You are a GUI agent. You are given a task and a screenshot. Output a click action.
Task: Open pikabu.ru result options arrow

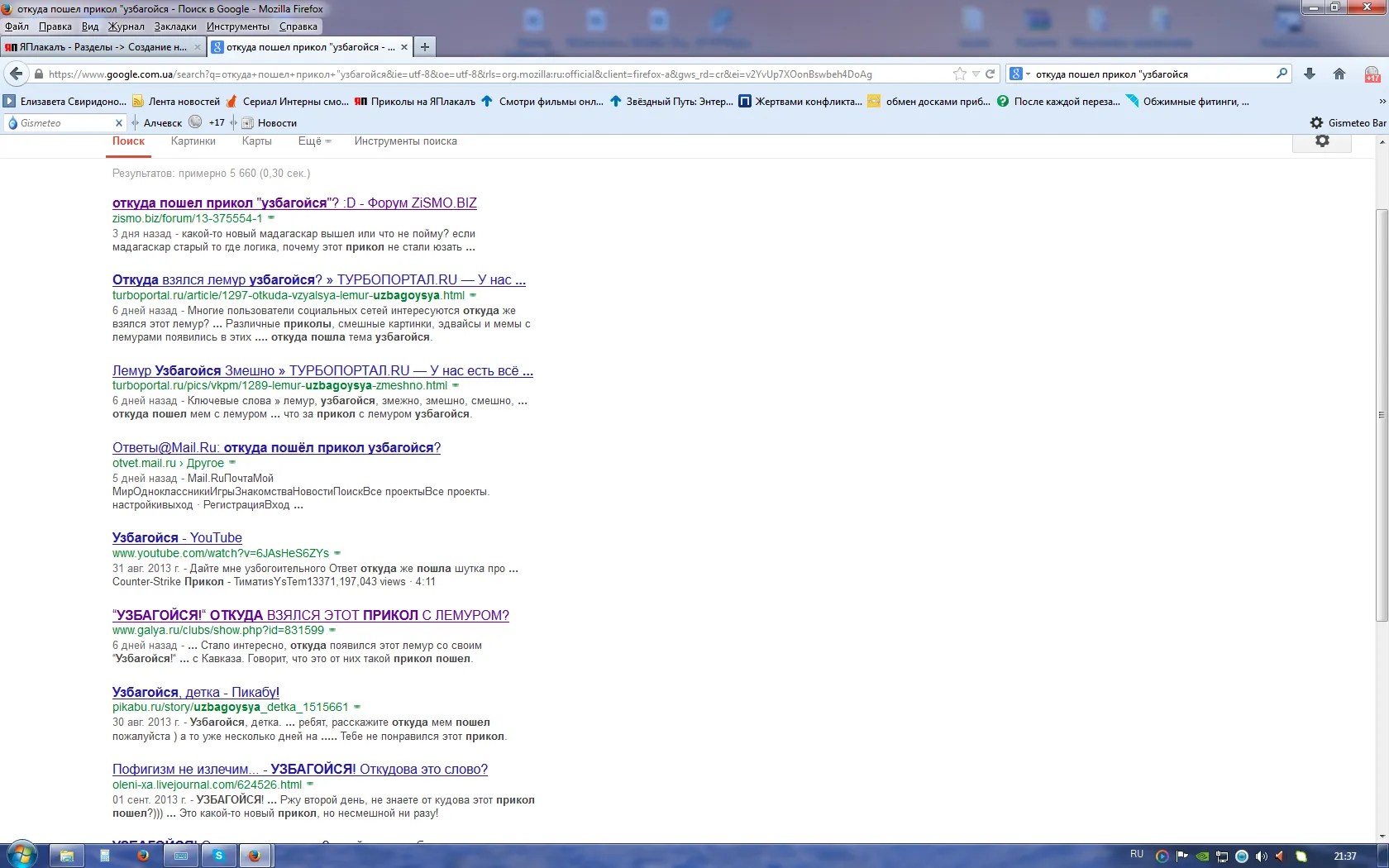[x=357, y=707]
